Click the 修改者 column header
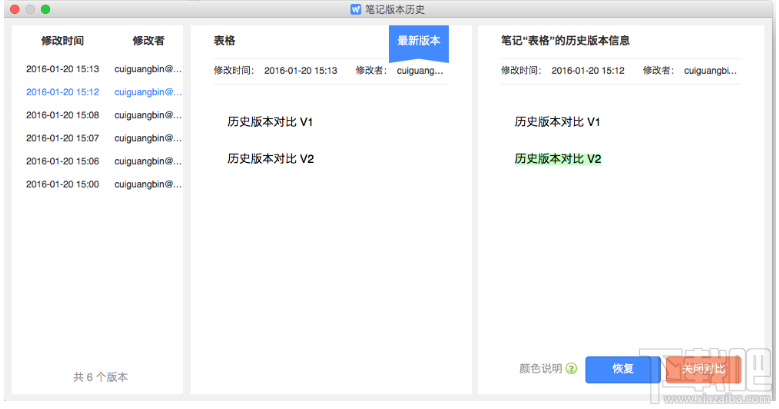This screenshot has height=409, width=779. coord(148,41)
